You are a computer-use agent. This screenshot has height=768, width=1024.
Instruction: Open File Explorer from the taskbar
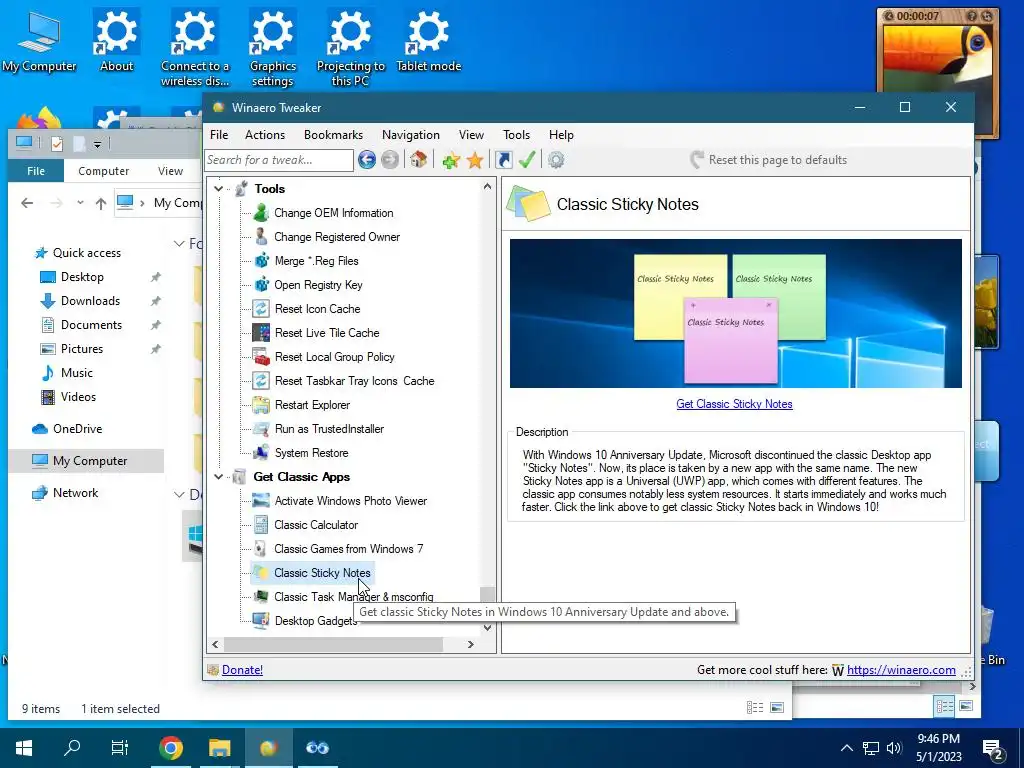point(220,748)
